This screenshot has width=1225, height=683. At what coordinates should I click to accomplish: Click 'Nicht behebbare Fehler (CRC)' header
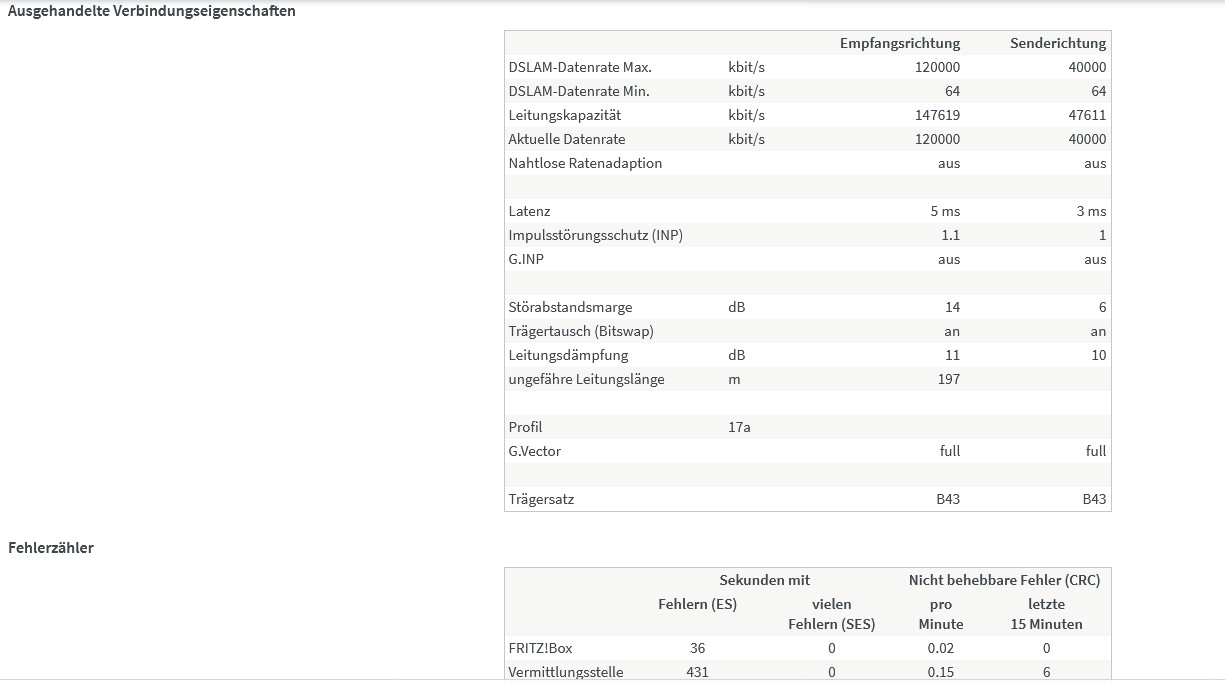pyautogui.click(x=1004, y=580)
